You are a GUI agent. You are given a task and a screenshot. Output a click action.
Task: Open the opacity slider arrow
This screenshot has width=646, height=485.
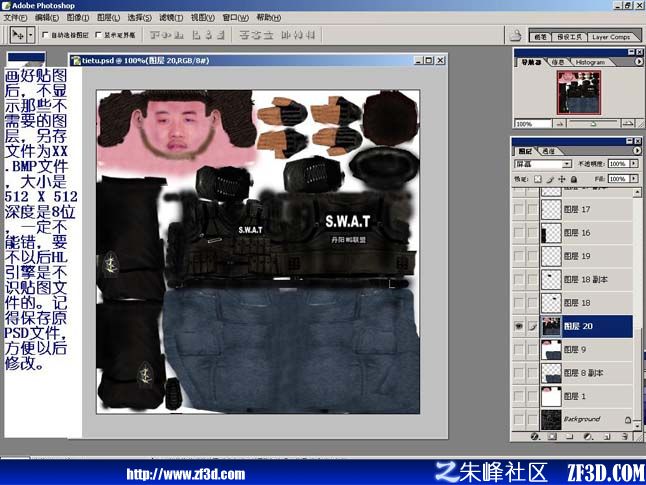point(634,164)
